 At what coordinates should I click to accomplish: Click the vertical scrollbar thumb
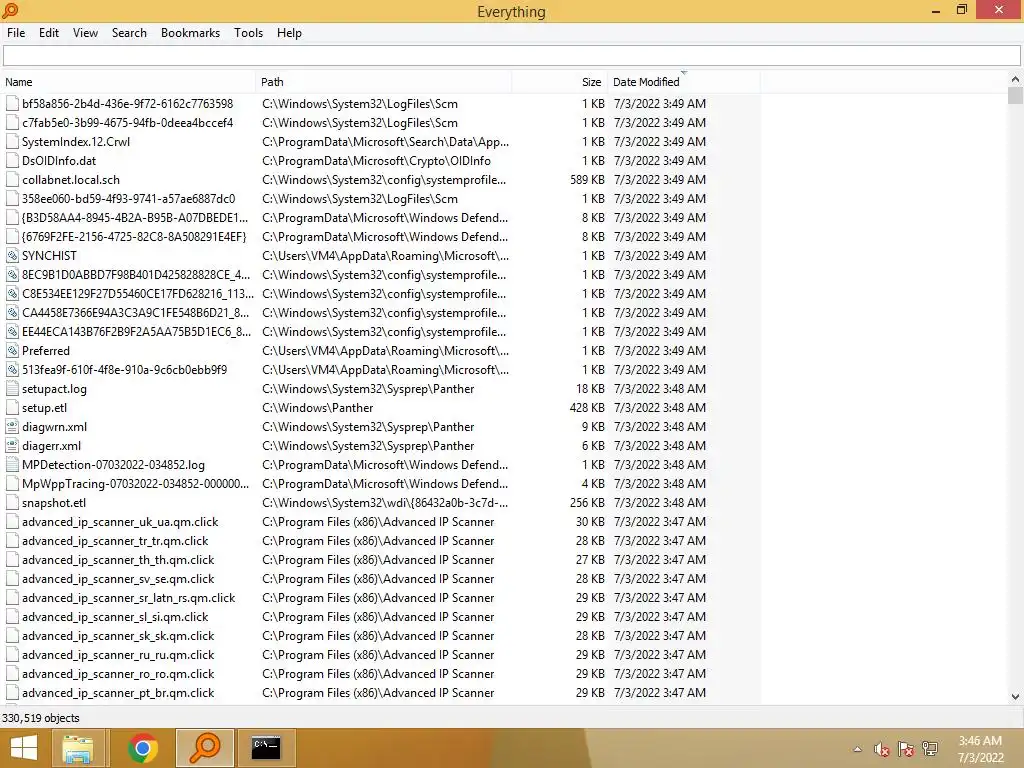point(1015,95)
